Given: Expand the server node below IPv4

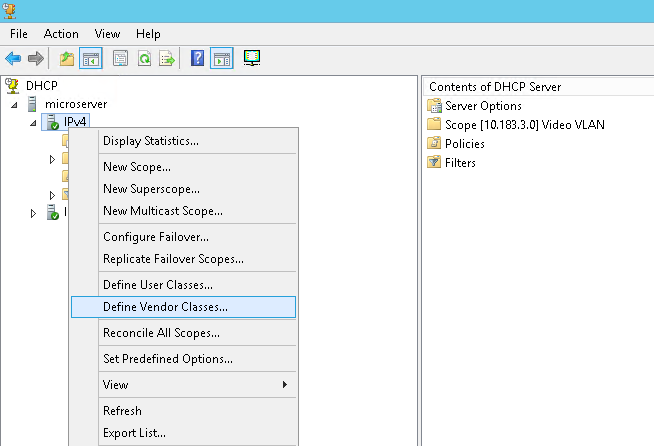Looking at the screenshot, I should 33,214.
